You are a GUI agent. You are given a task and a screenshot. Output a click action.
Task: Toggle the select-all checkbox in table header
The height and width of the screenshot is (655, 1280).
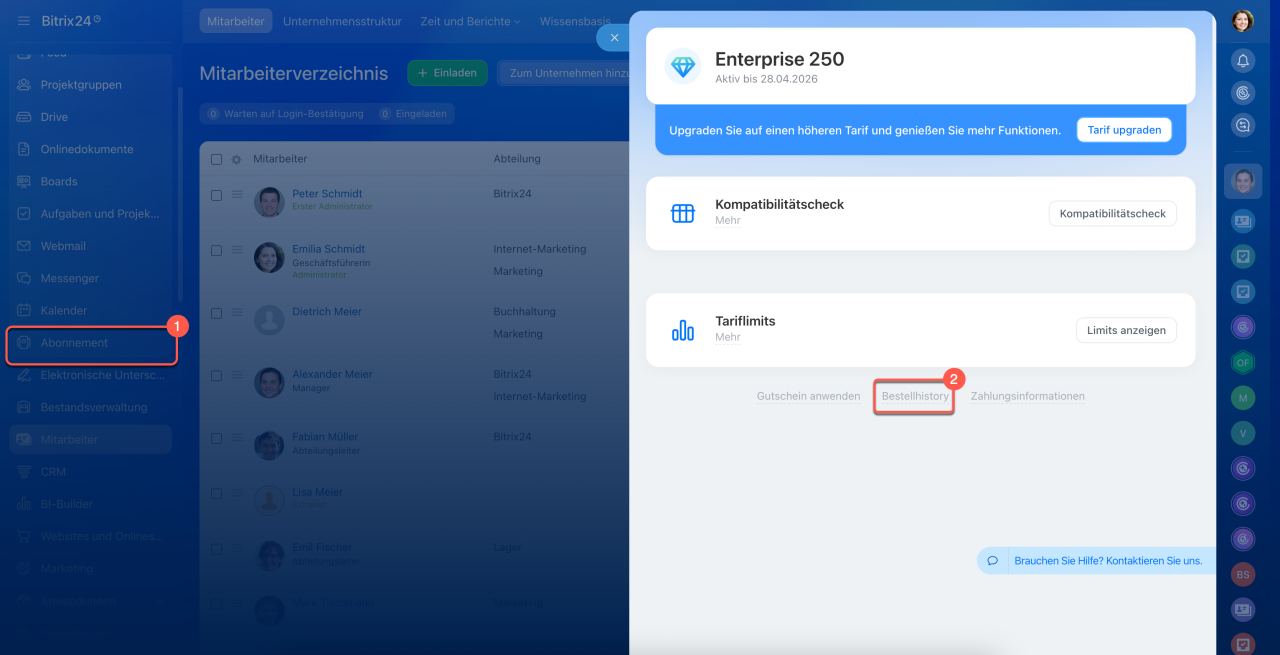tap(217, 159)
